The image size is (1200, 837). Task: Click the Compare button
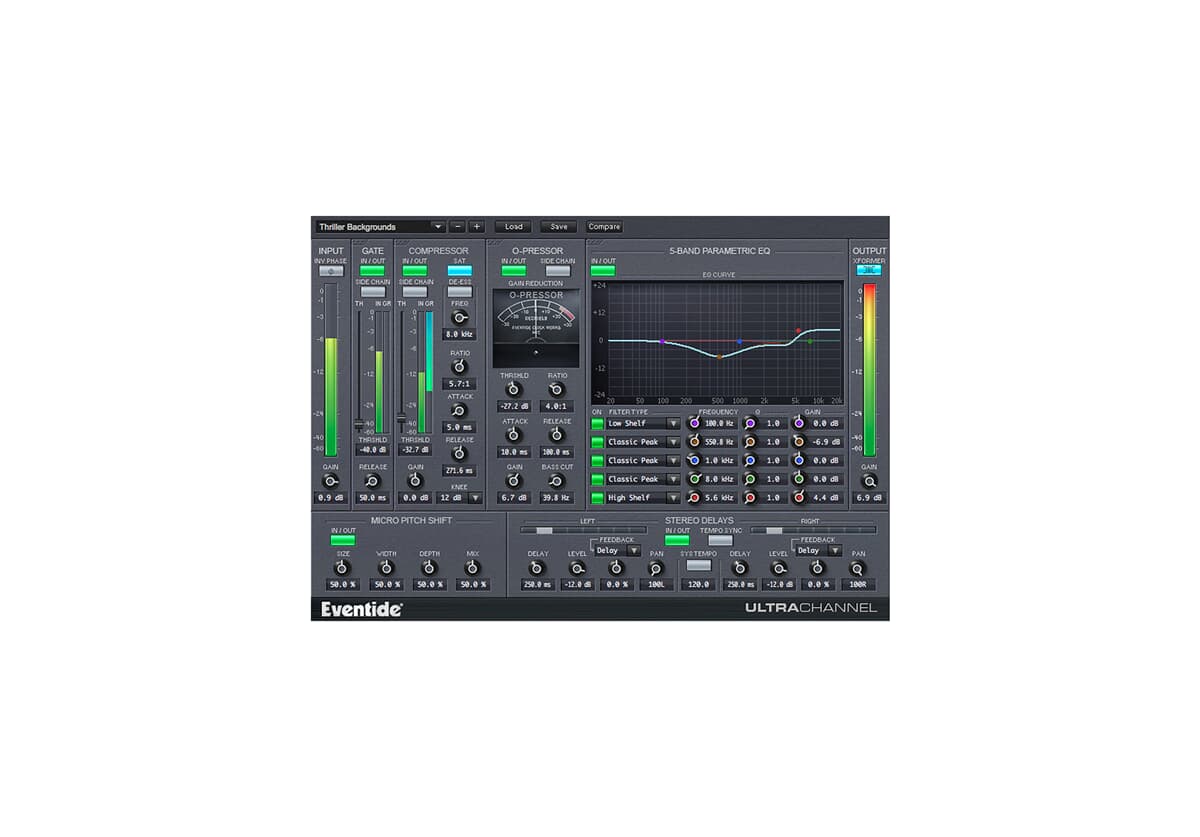coord(603,226)
